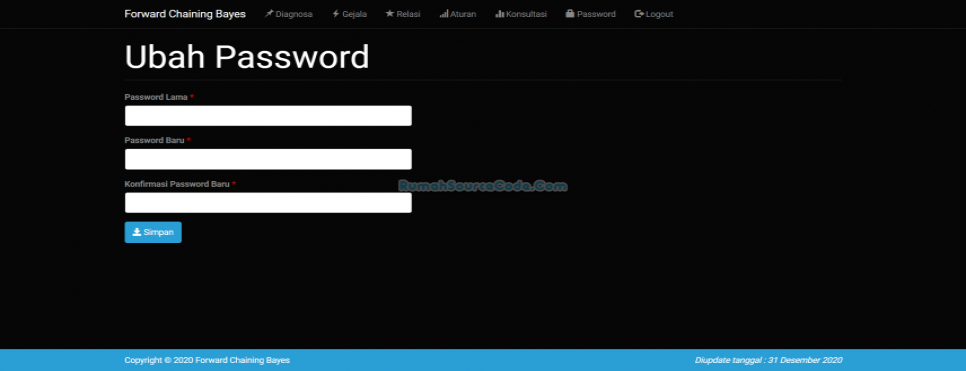
Task: Click the lock icon beside Password
Action: point(570,14)
